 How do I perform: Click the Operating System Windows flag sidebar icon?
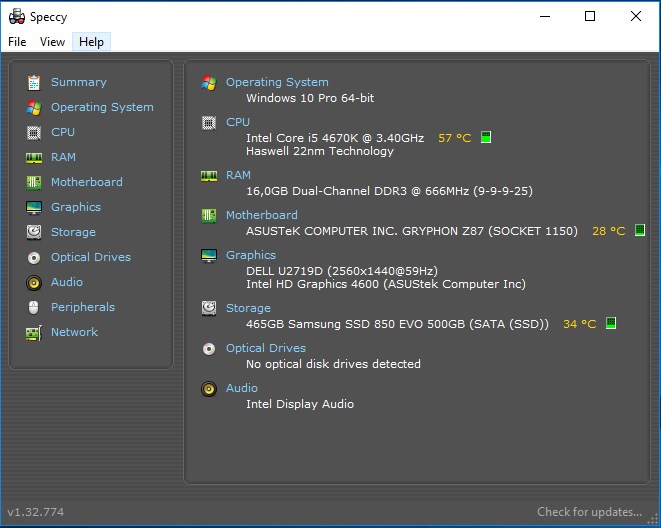click(34, 107)
